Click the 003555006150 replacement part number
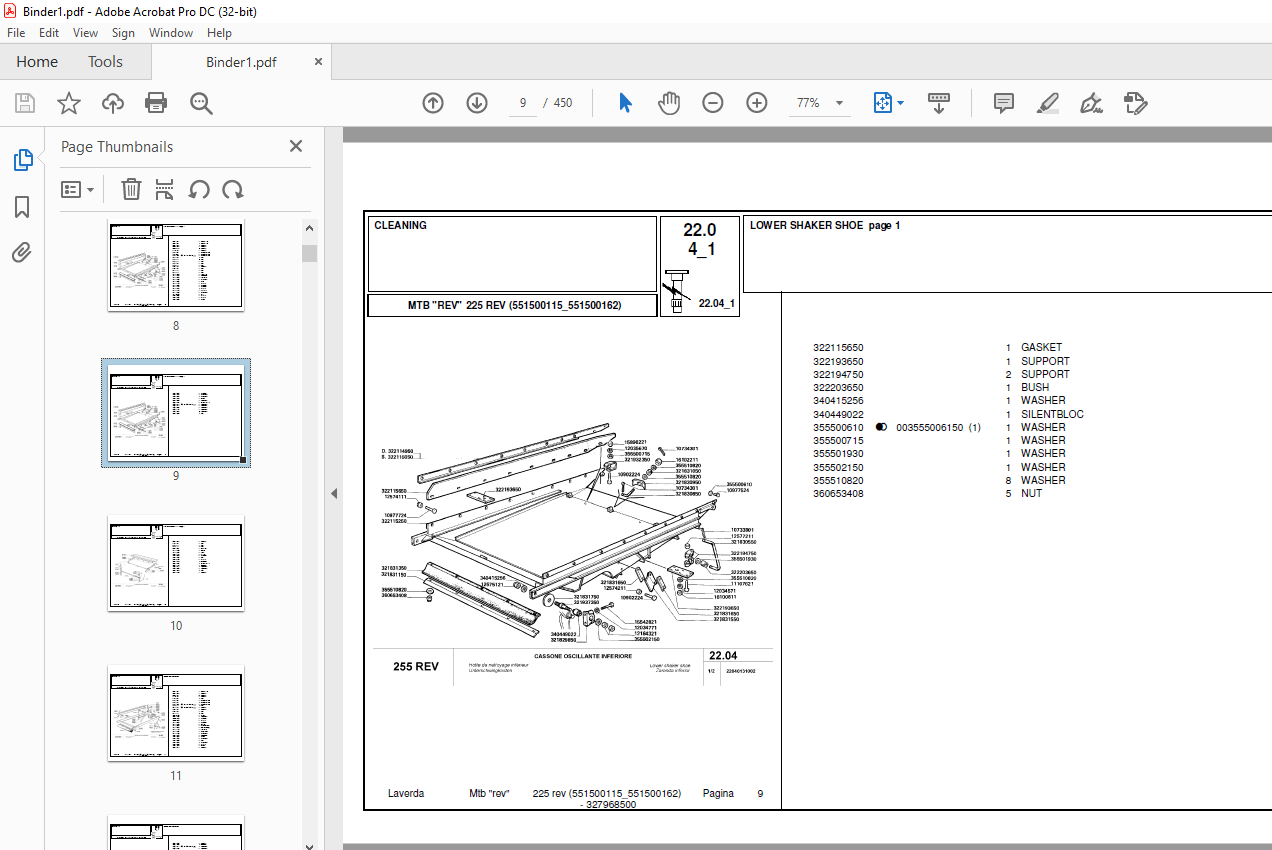Screen dimensions: 1272x850 (x=929, y=427)
